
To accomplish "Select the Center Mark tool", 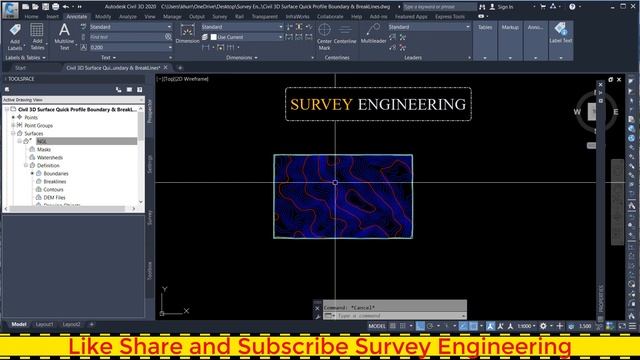I will click(x=324, y=37).
